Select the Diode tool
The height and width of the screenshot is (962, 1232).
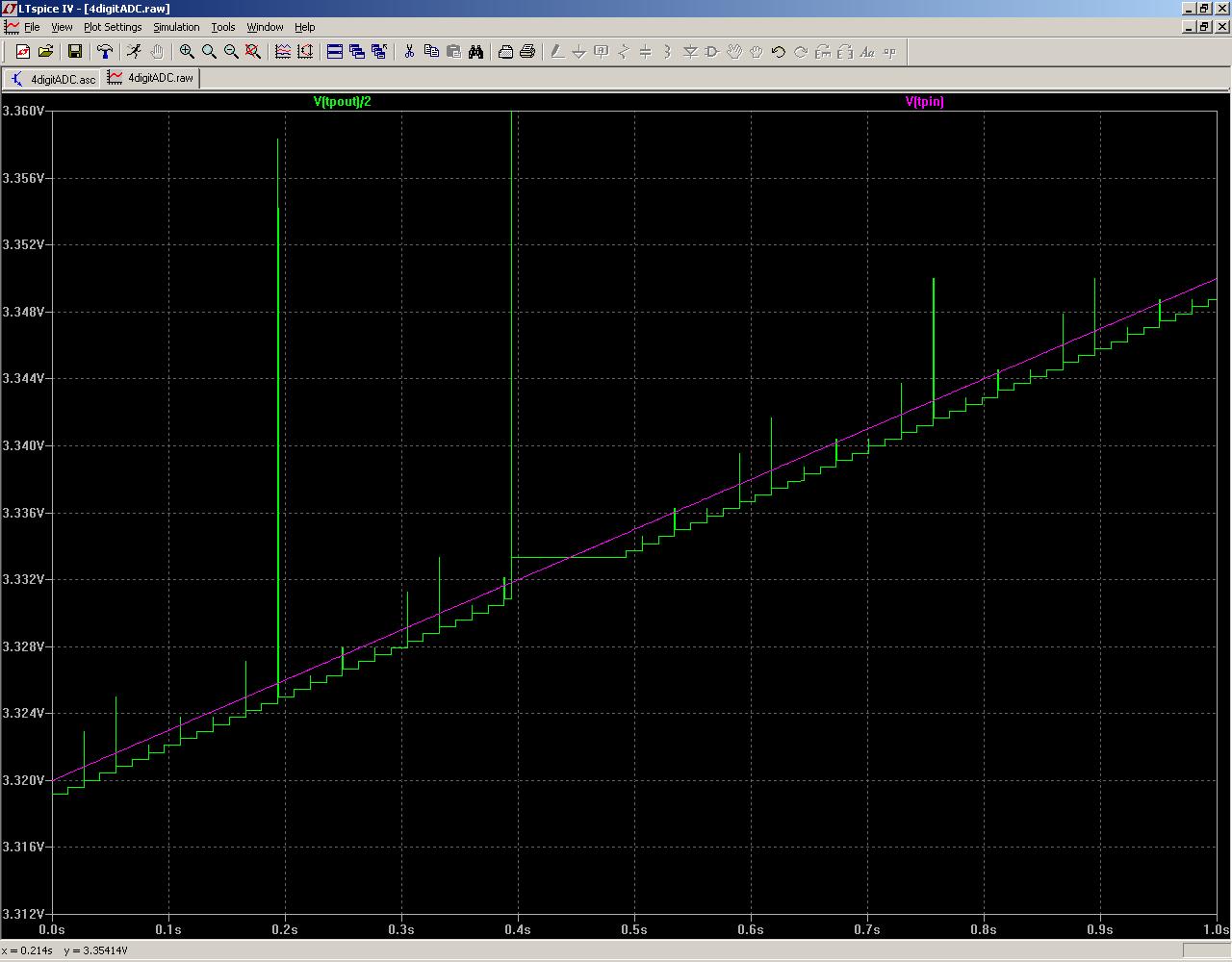click(x=690, y=52)
